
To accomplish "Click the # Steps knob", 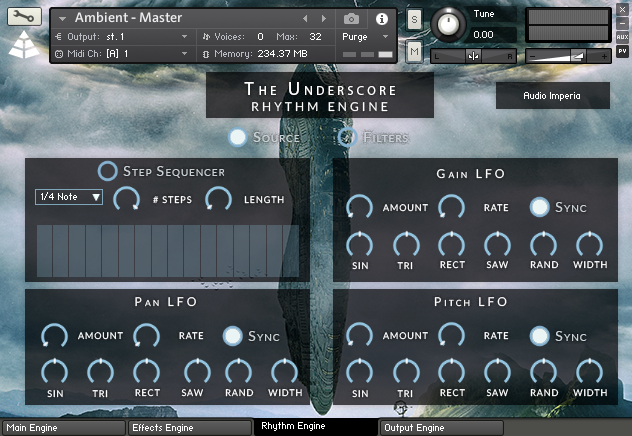I will point(127,199).
